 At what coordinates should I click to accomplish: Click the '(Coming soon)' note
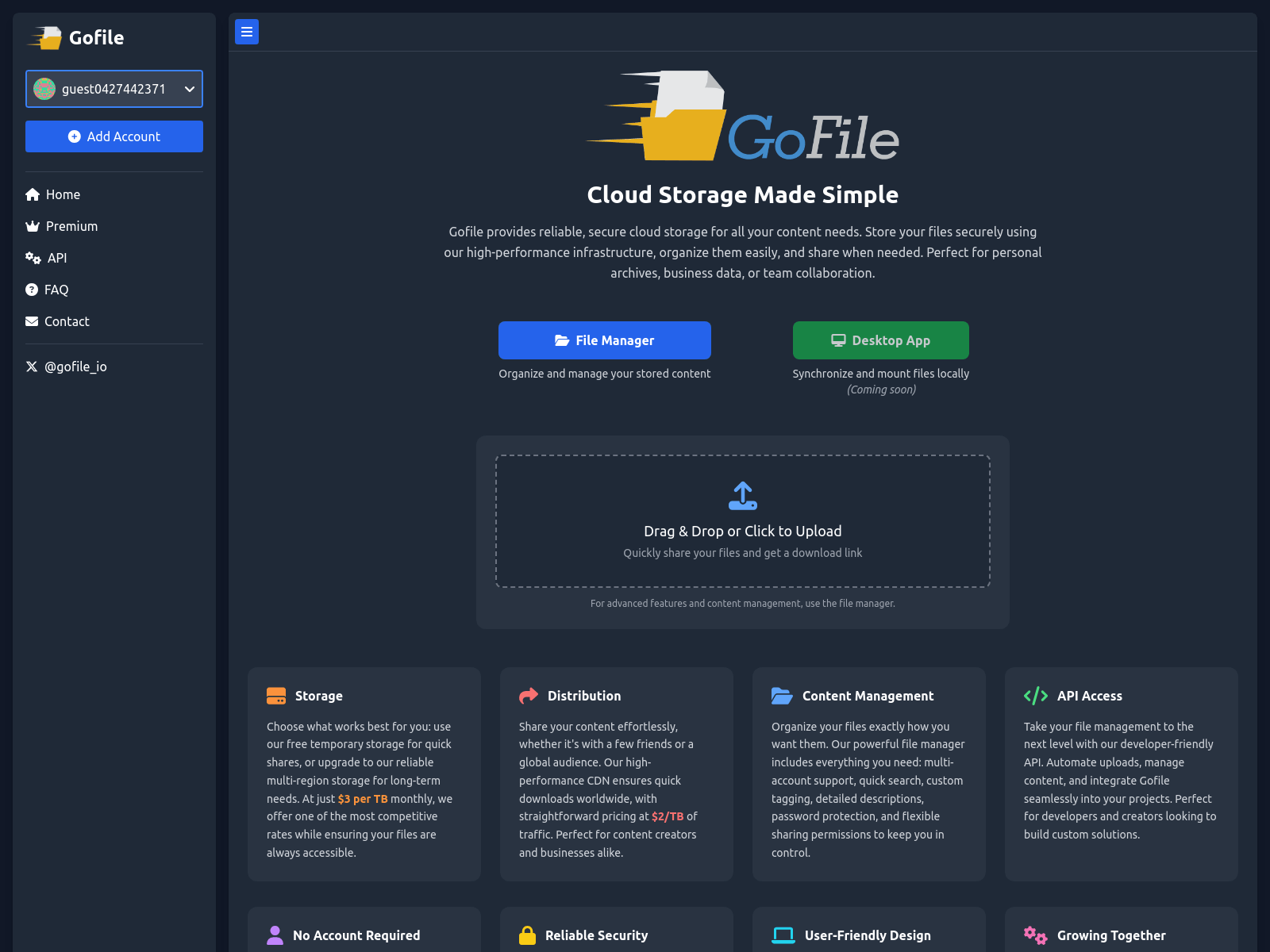click(881, 390)
